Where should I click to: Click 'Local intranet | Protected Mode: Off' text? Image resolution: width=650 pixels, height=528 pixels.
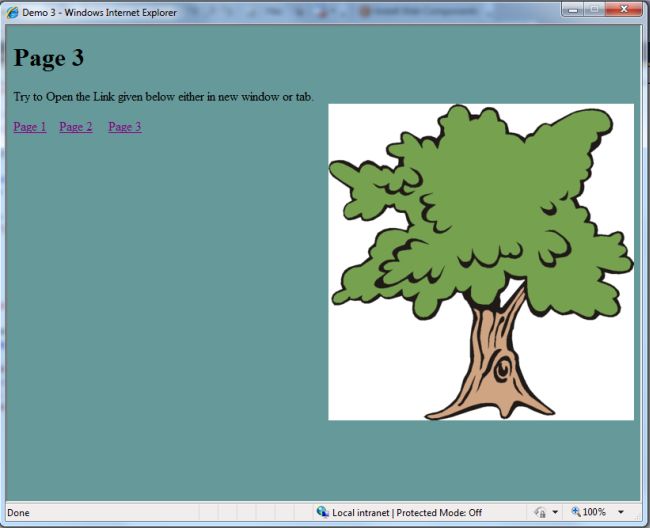(407, 513)
